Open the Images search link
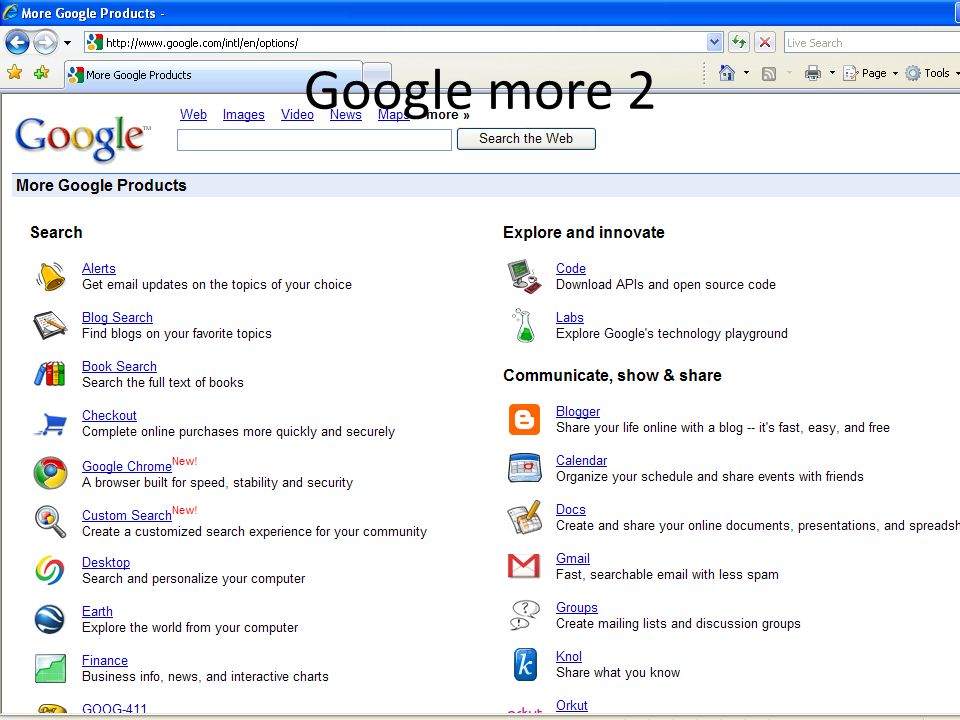 (x=244, y=114)
